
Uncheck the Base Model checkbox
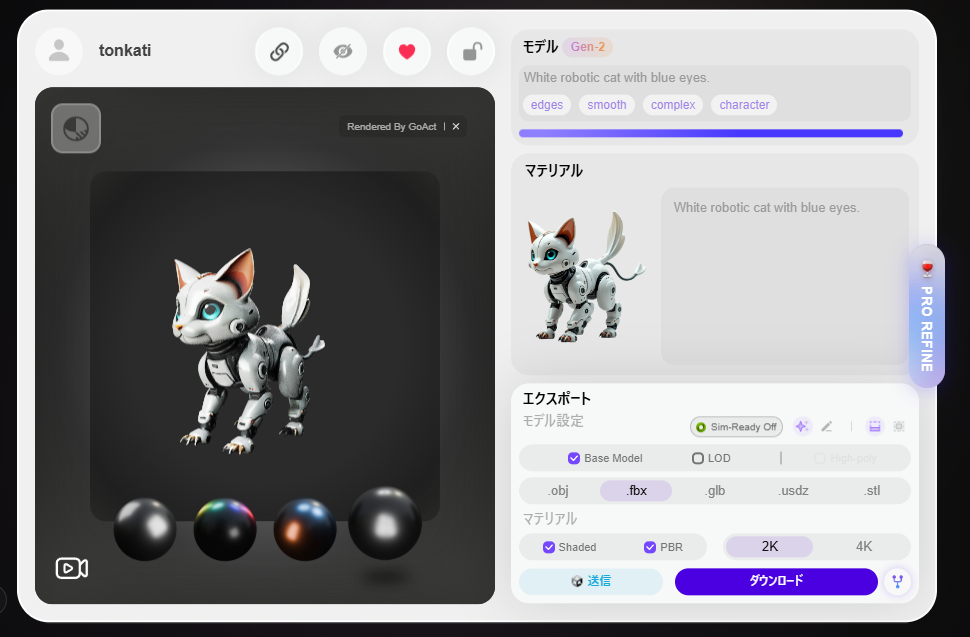pyautogui.click(x=574, y=458)
